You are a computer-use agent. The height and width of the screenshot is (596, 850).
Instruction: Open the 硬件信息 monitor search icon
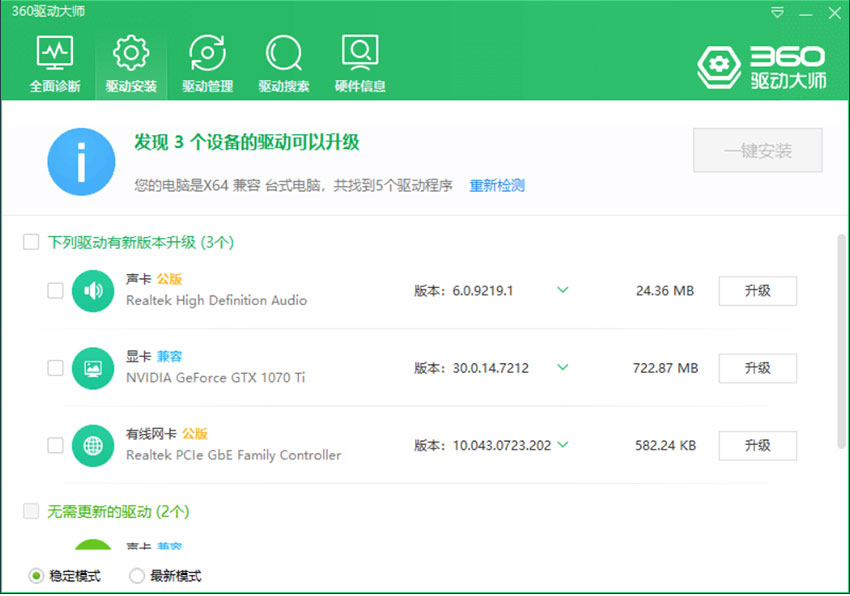(360, 53)
